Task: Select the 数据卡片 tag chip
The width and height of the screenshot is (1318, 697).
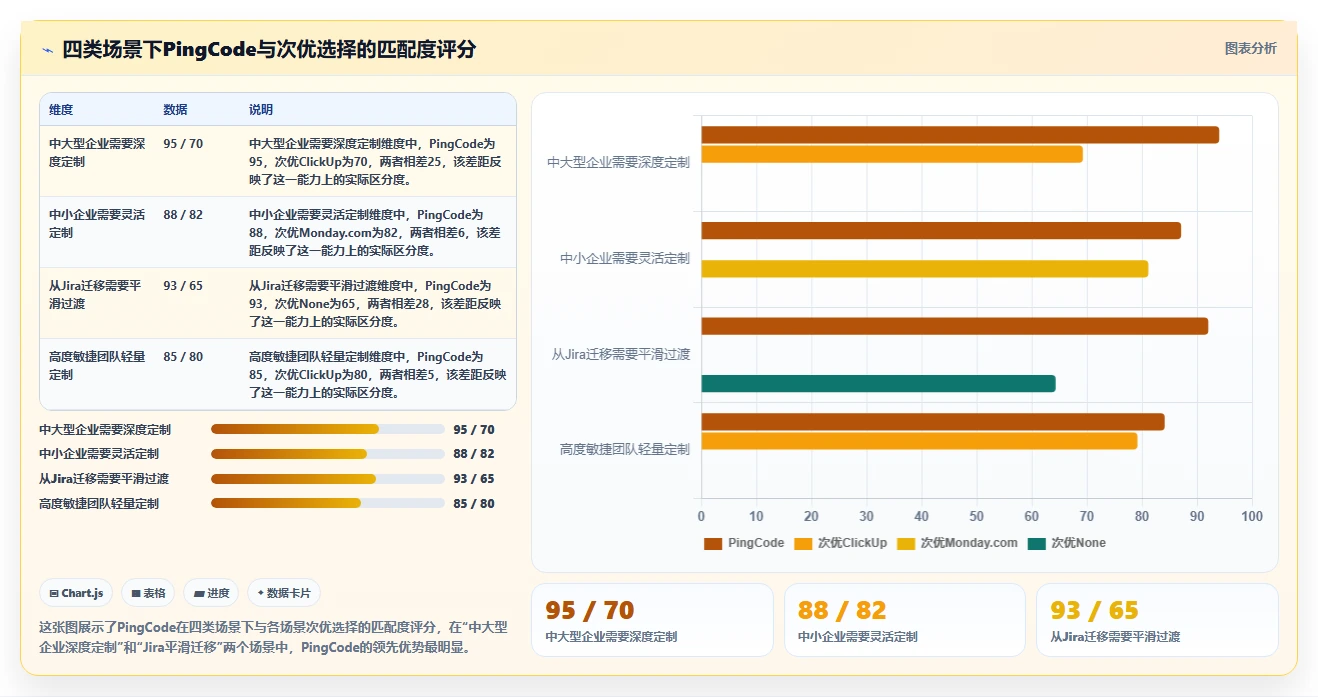Action: 284,593
